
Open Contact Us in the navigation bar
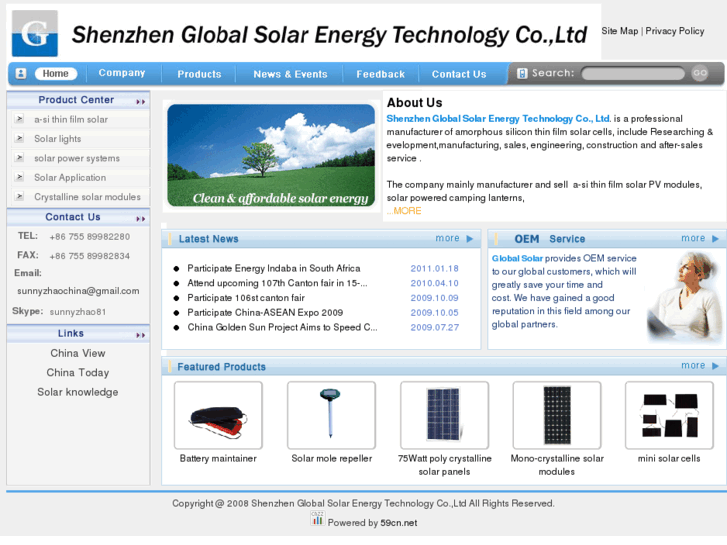pyautogui.click(x=459, y=74)
